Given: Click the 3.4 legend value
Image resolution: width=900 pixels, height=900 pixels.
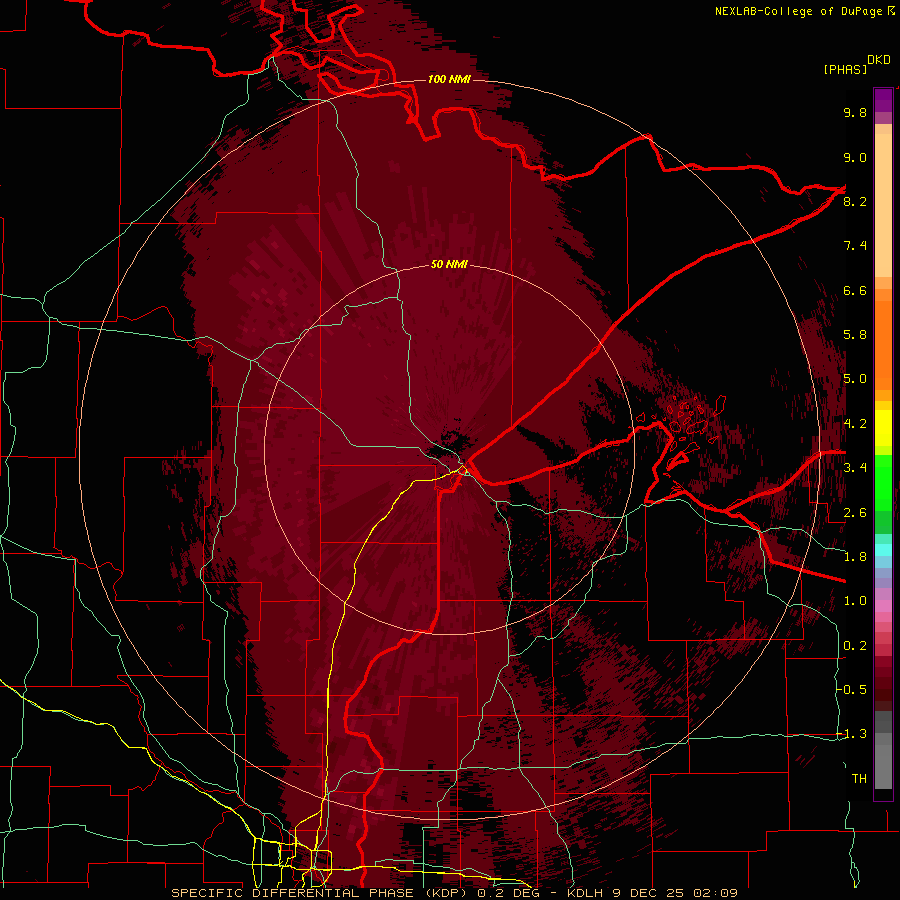Looking at the screenshot, I should [855, 468].
